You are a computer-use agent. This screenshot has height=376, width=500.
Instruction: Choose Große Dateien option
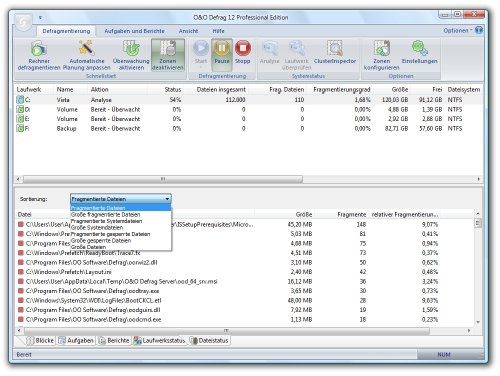[121, 247]
